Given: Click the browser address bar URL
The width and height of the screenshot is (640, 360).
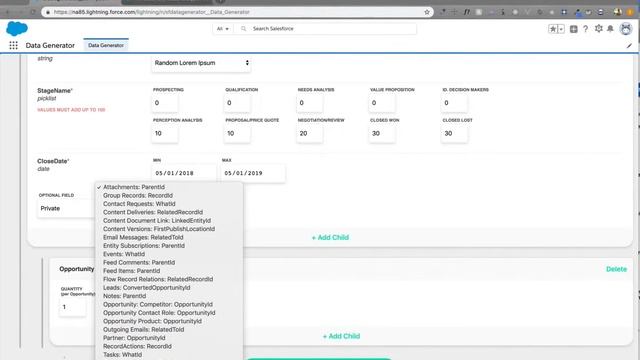Looking at the screenshot, I should [x=151, y=12].
